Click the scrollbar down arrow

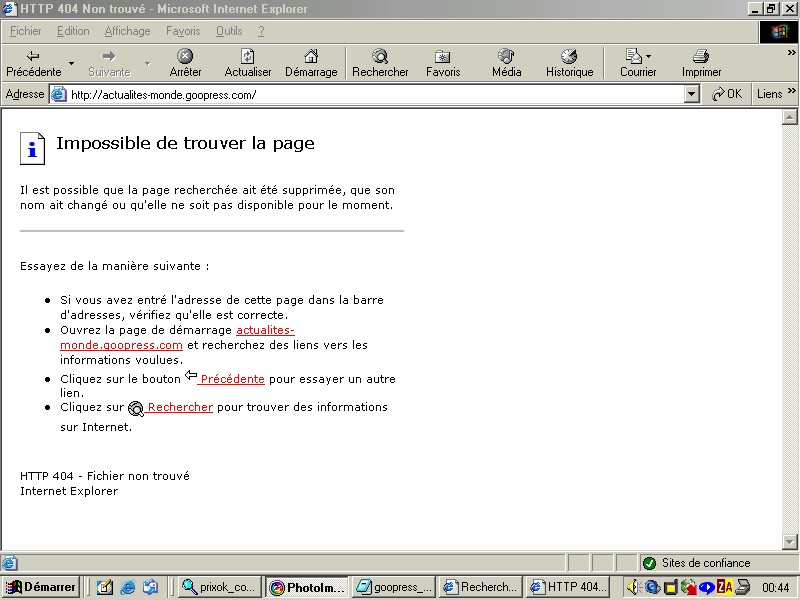(x=789, y=541)
